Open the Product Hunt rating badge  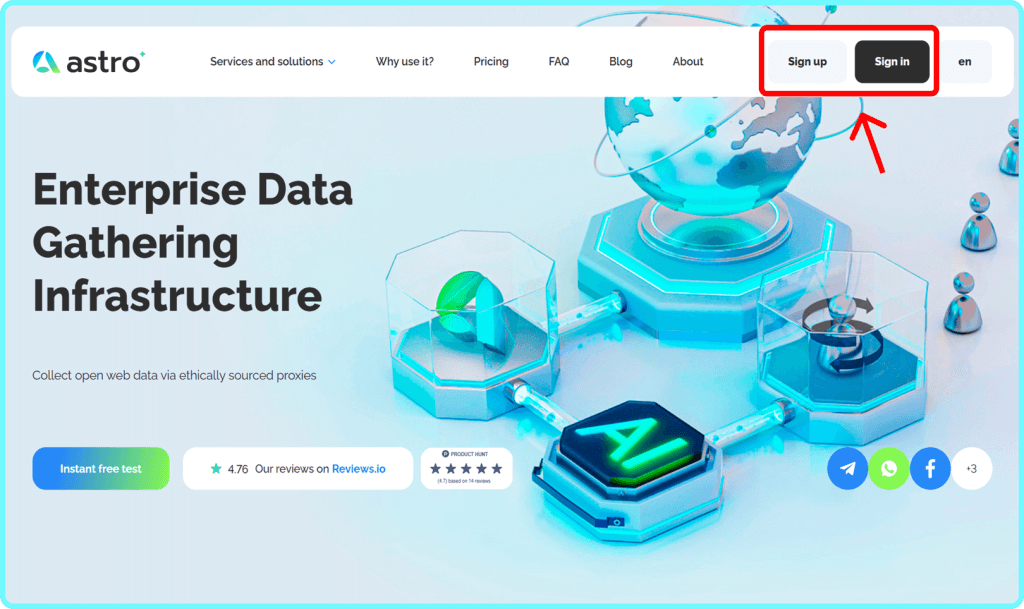tap(466, 468)
